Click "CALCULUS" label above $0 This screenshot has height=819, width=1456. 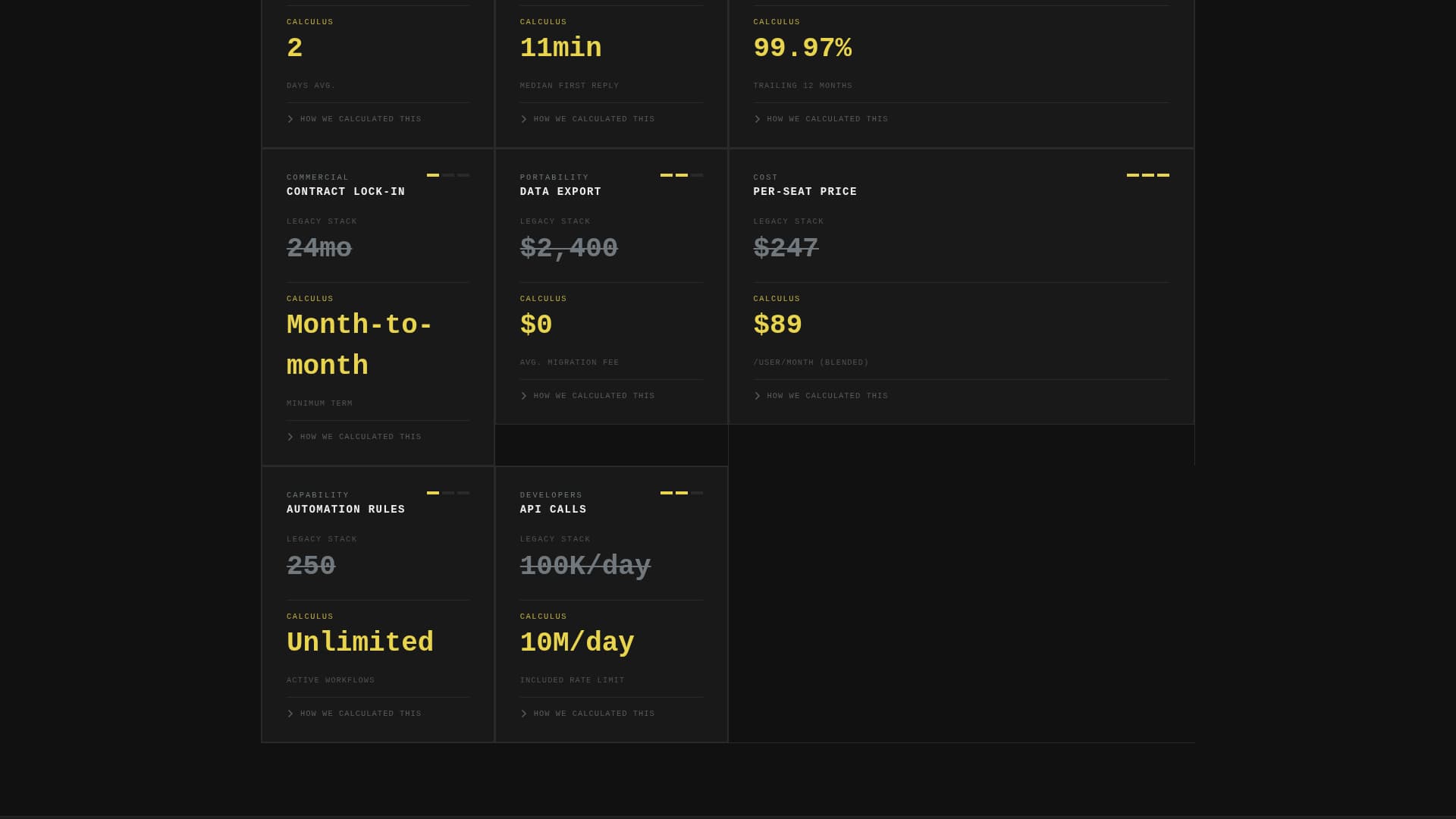(544, 299)
